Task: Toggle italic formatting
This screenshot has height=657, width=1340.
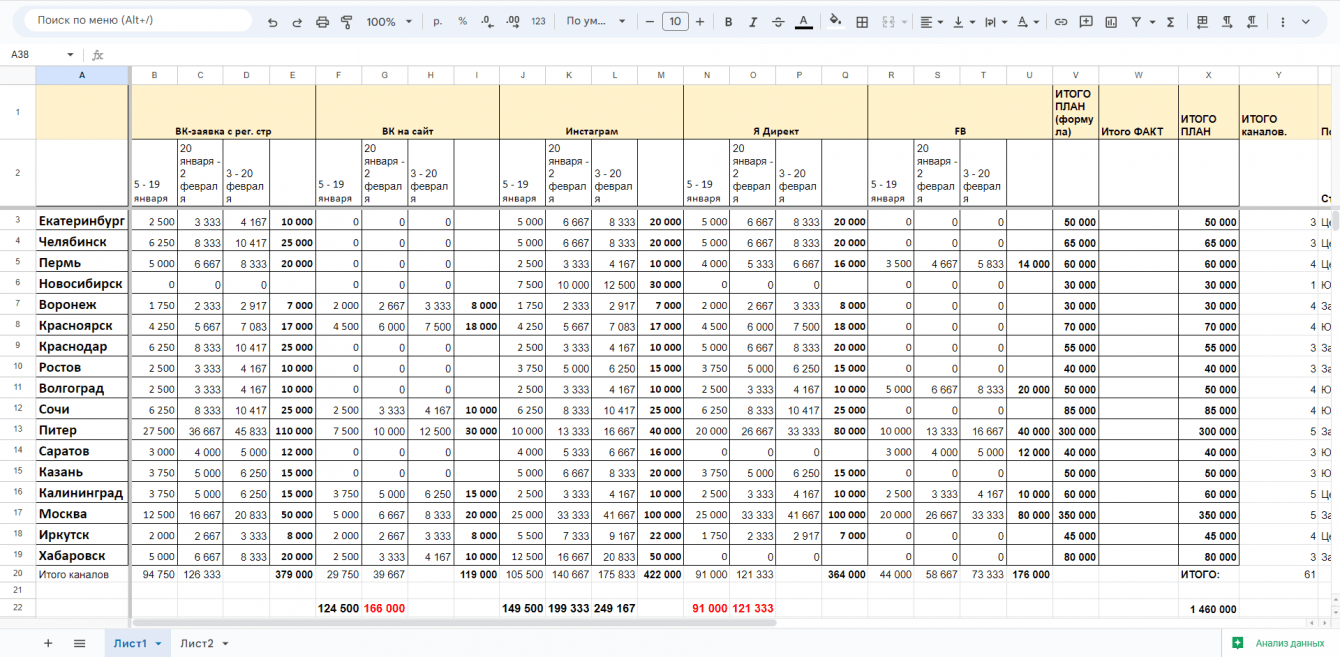Action: coord(753,22)
